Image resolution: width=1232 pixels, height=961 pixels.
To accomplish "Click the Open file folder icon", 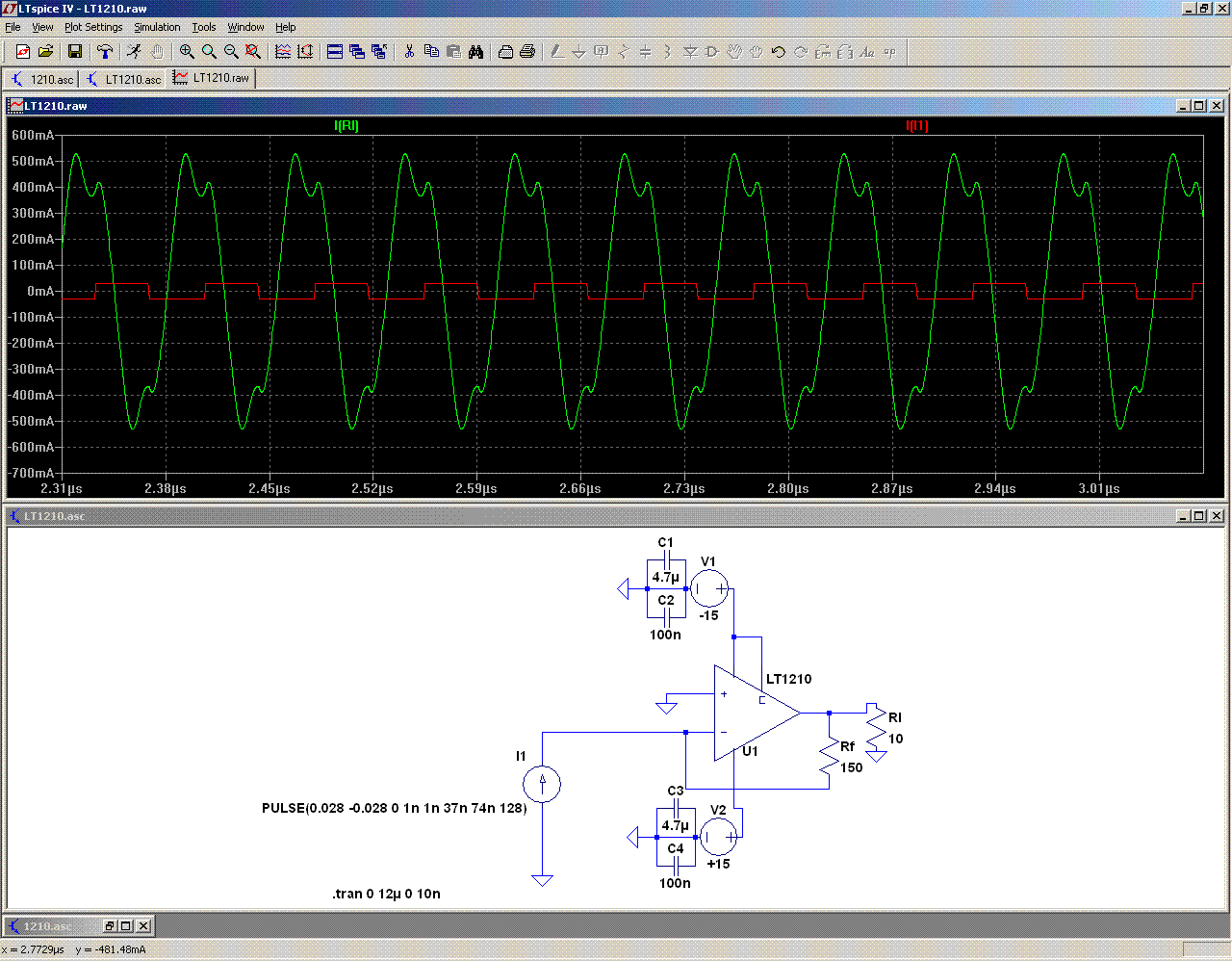I will (x=45, y=52).
